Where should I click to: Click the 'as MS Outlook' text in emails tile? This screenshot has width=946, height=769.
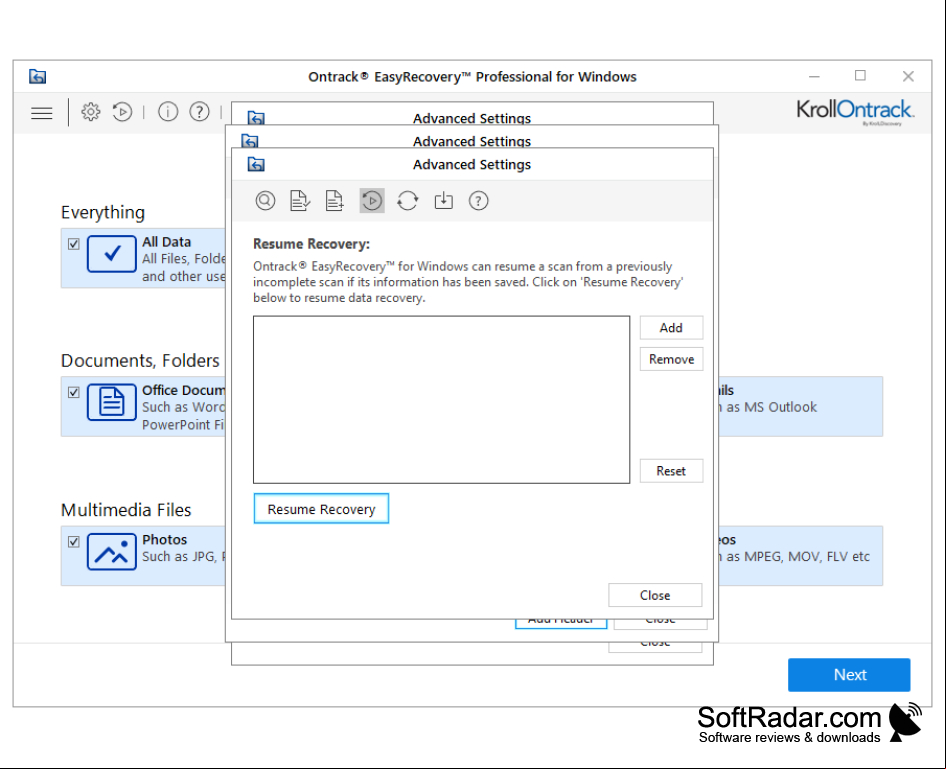pyautogui.click(x=771, y=407)
